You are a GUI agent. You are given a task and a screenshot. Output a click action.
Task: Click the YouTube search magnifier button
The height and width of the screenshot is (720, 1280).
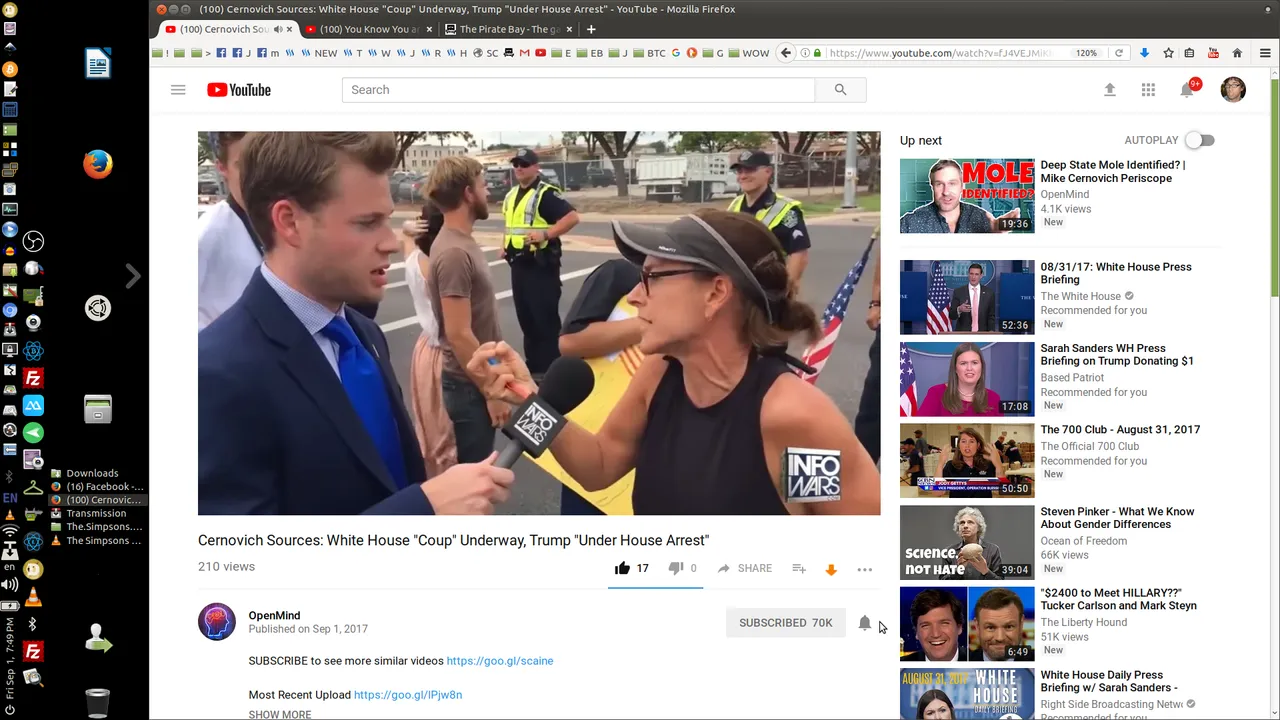click(840, 90)
